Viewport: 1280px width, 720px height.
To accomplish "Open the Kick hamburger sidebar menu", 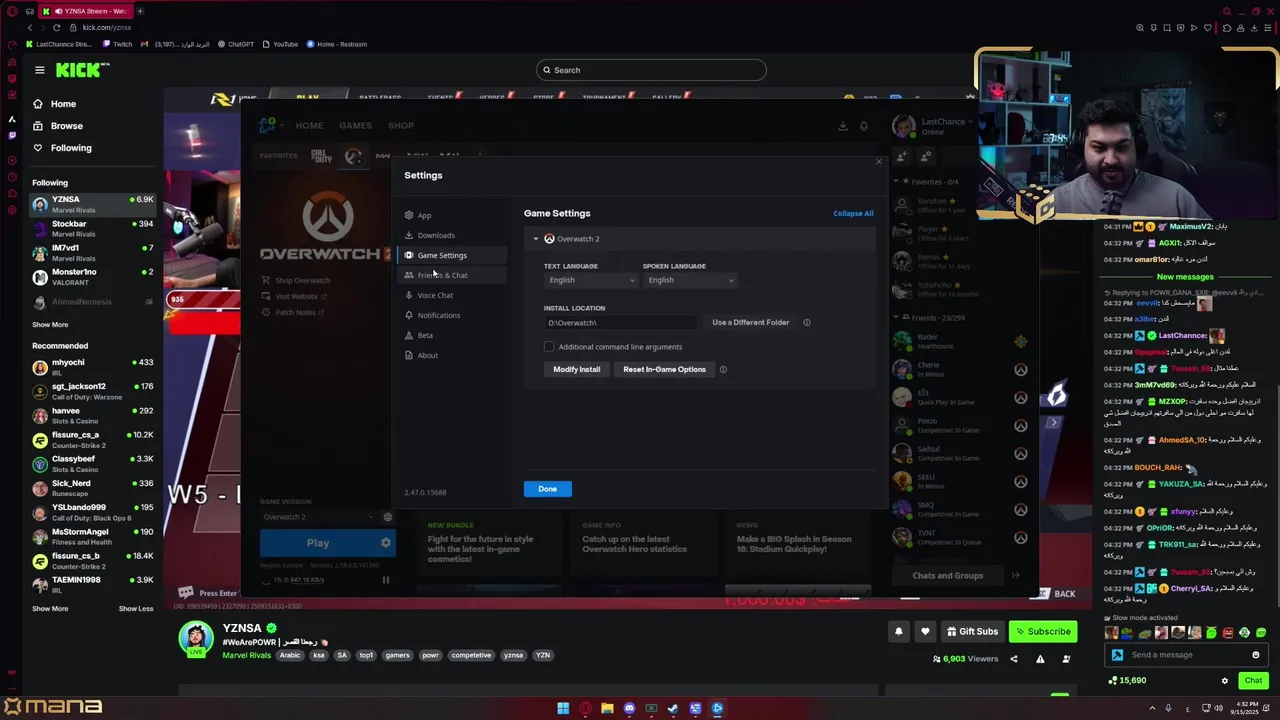I will [x=39, y=70].
